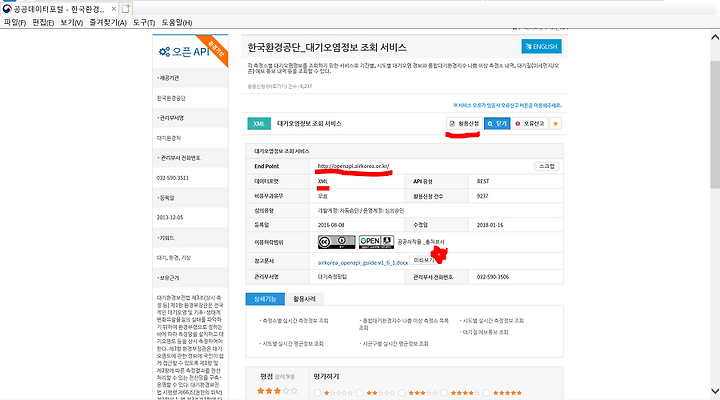Click the OPEN public license badge

(x=377, y=242)
